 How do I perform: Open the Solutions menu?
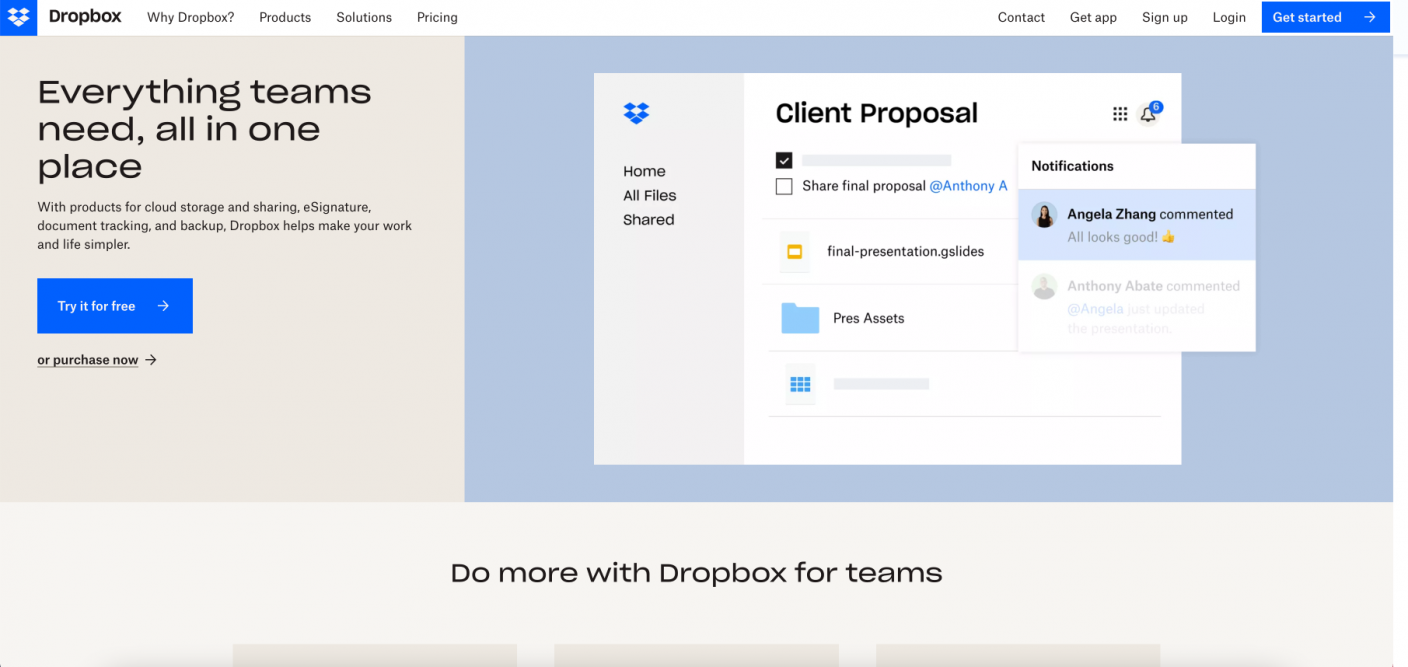click(x=363, y=17)
